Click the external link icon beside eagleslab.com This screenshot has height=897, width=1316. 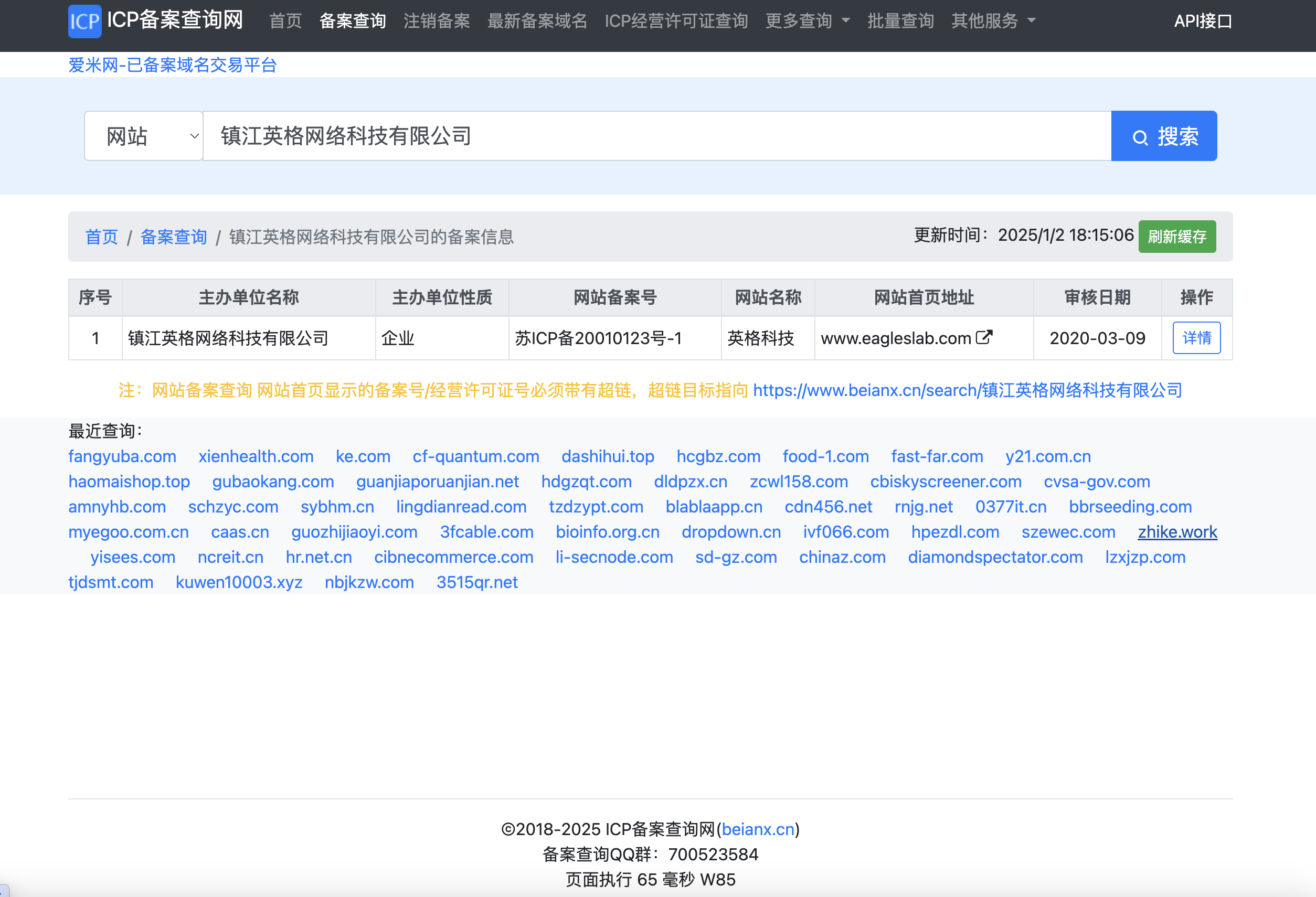[984, 337]
